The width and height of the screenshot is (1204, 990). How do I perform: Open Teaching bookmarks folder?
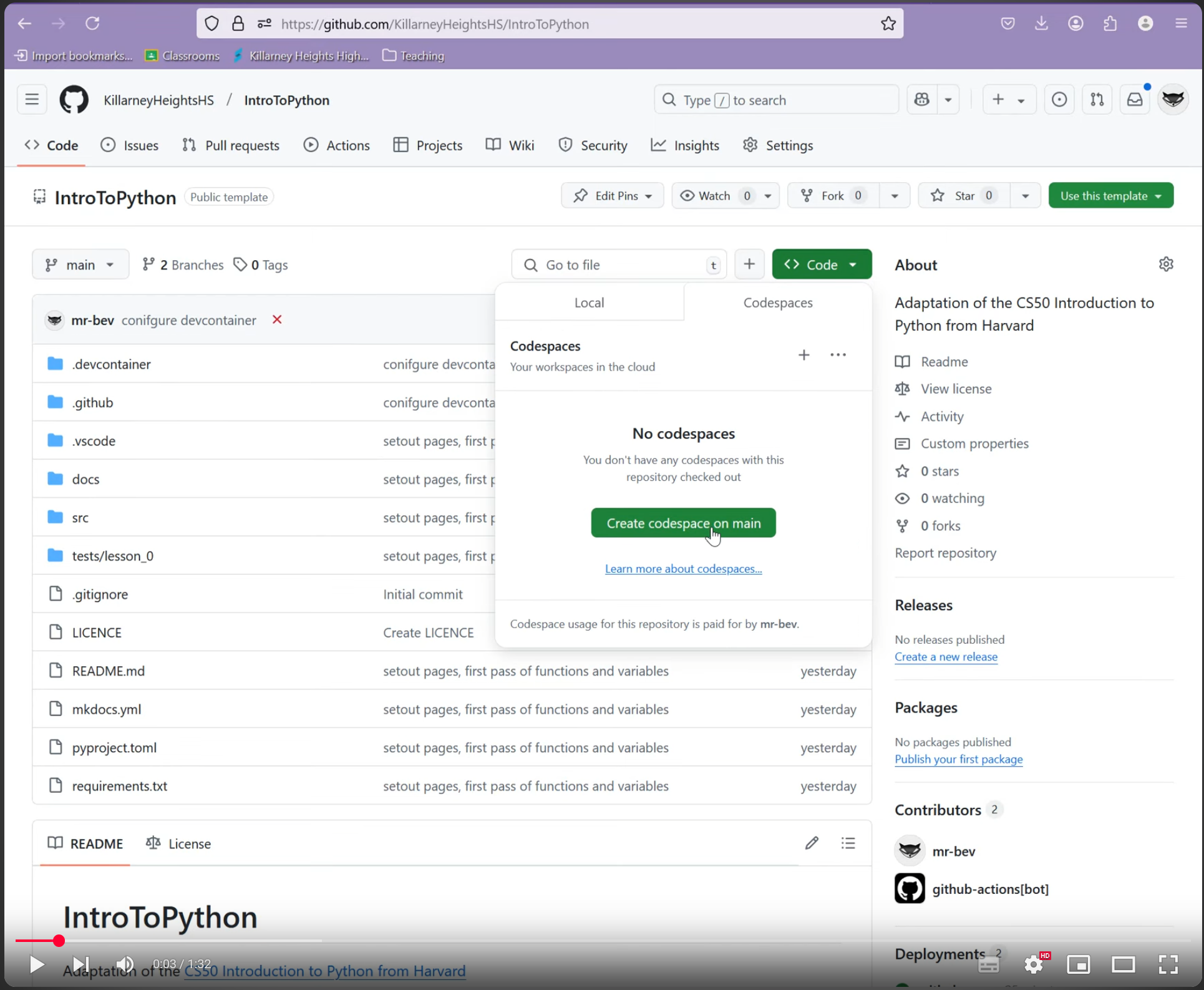coord(413,56)
